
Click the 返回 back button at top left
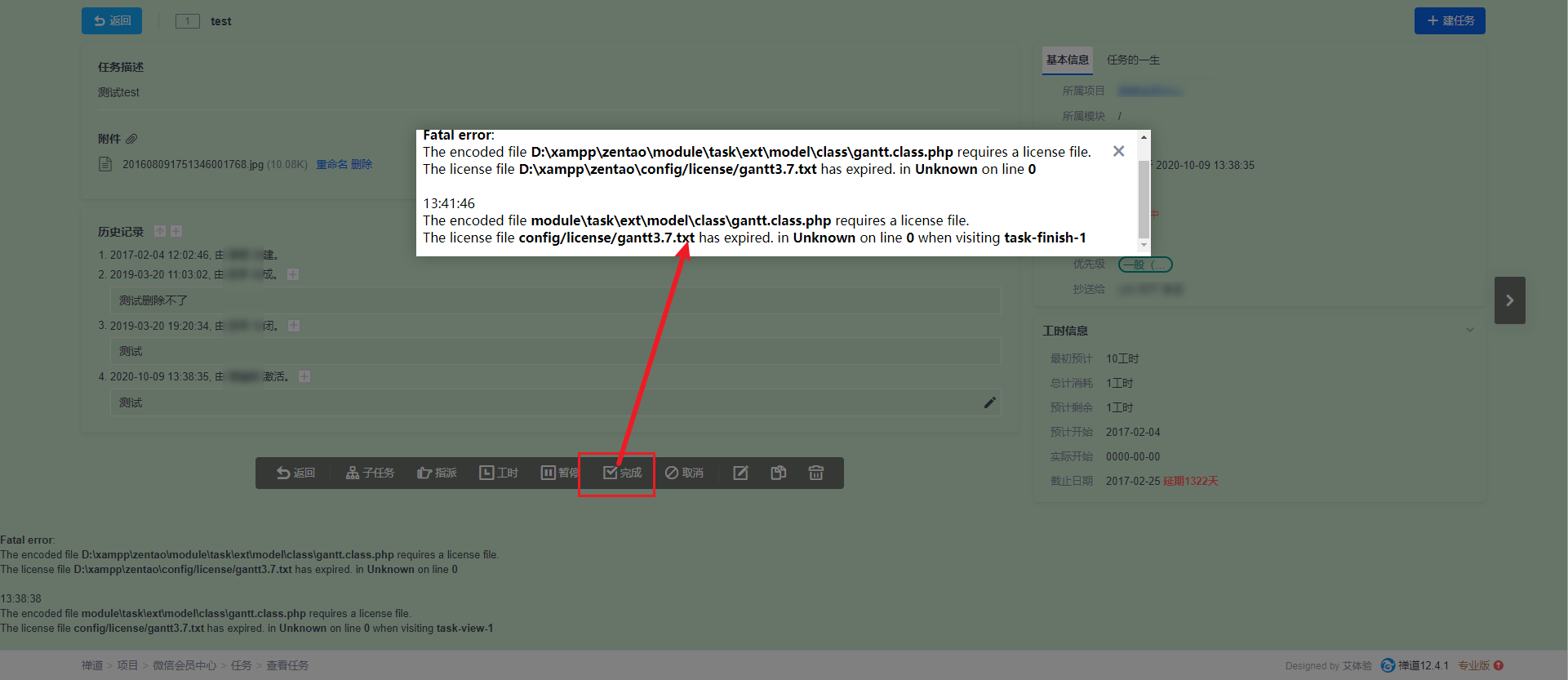pyautogui.click(x=112, y=20)
